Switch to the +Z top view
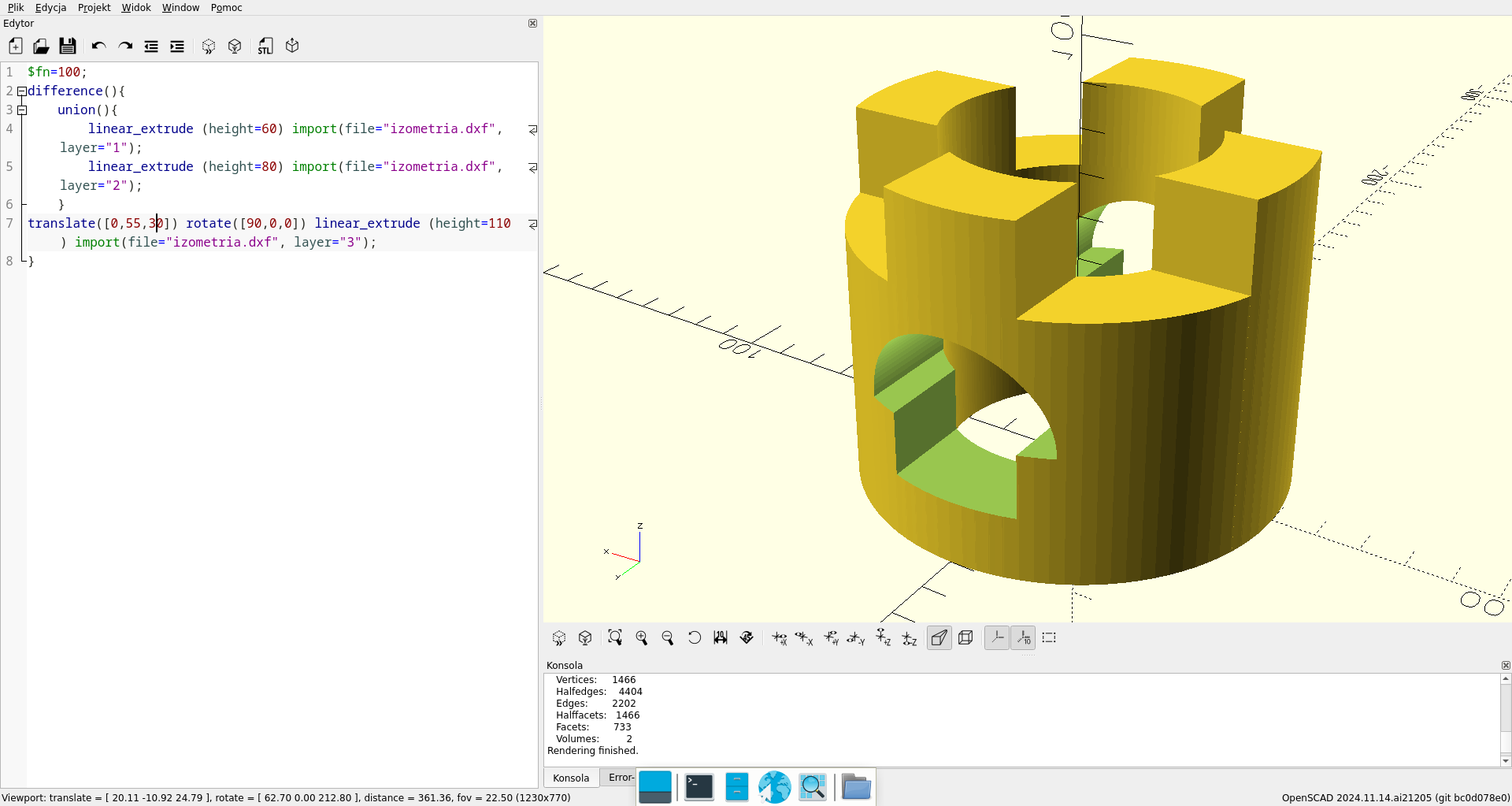The height and width of the screenshot is (806, 1512). pos(884,638)
